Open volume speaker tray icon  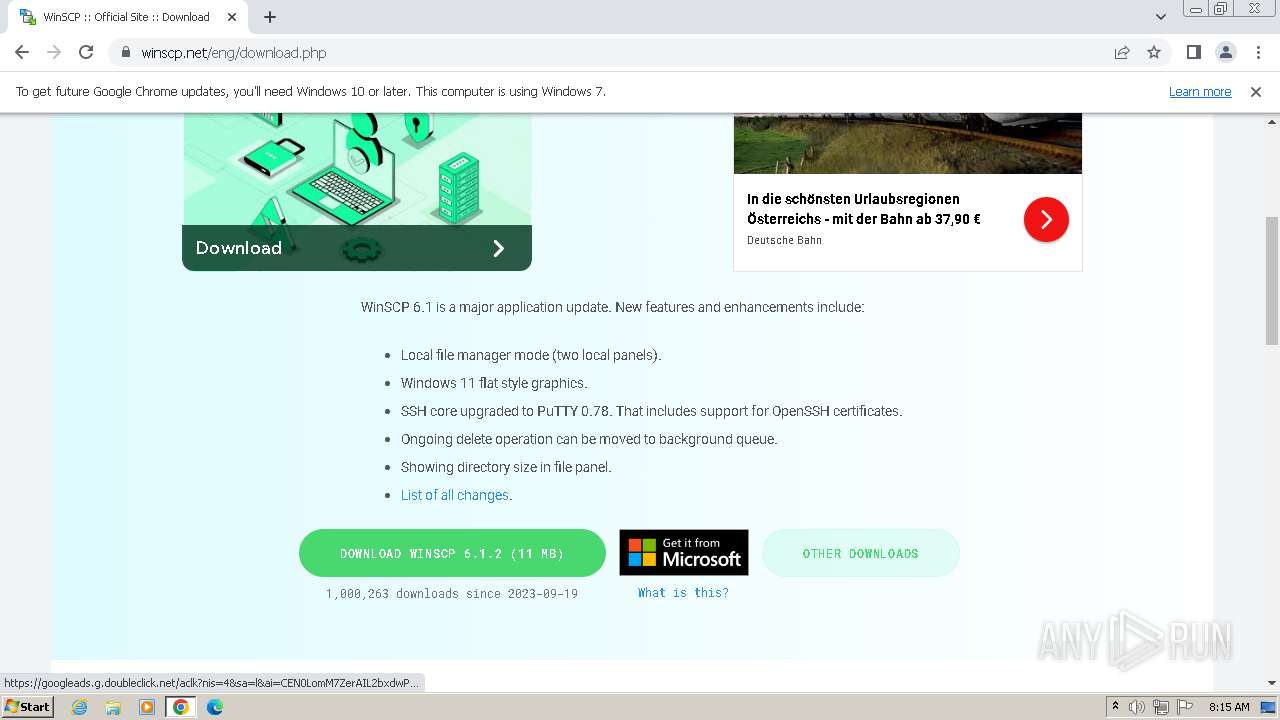pos(1137,707)
